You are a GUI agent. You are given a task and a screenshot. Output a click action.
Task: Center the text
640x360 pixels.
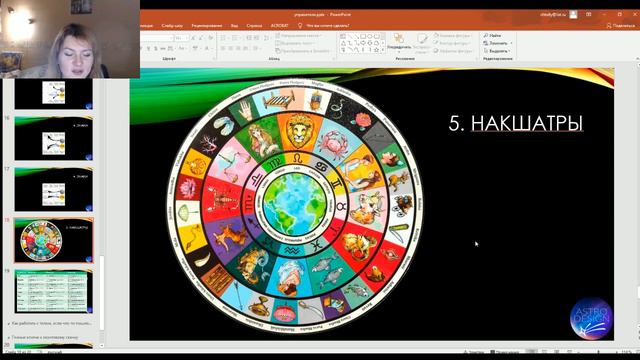coord(231,49)
